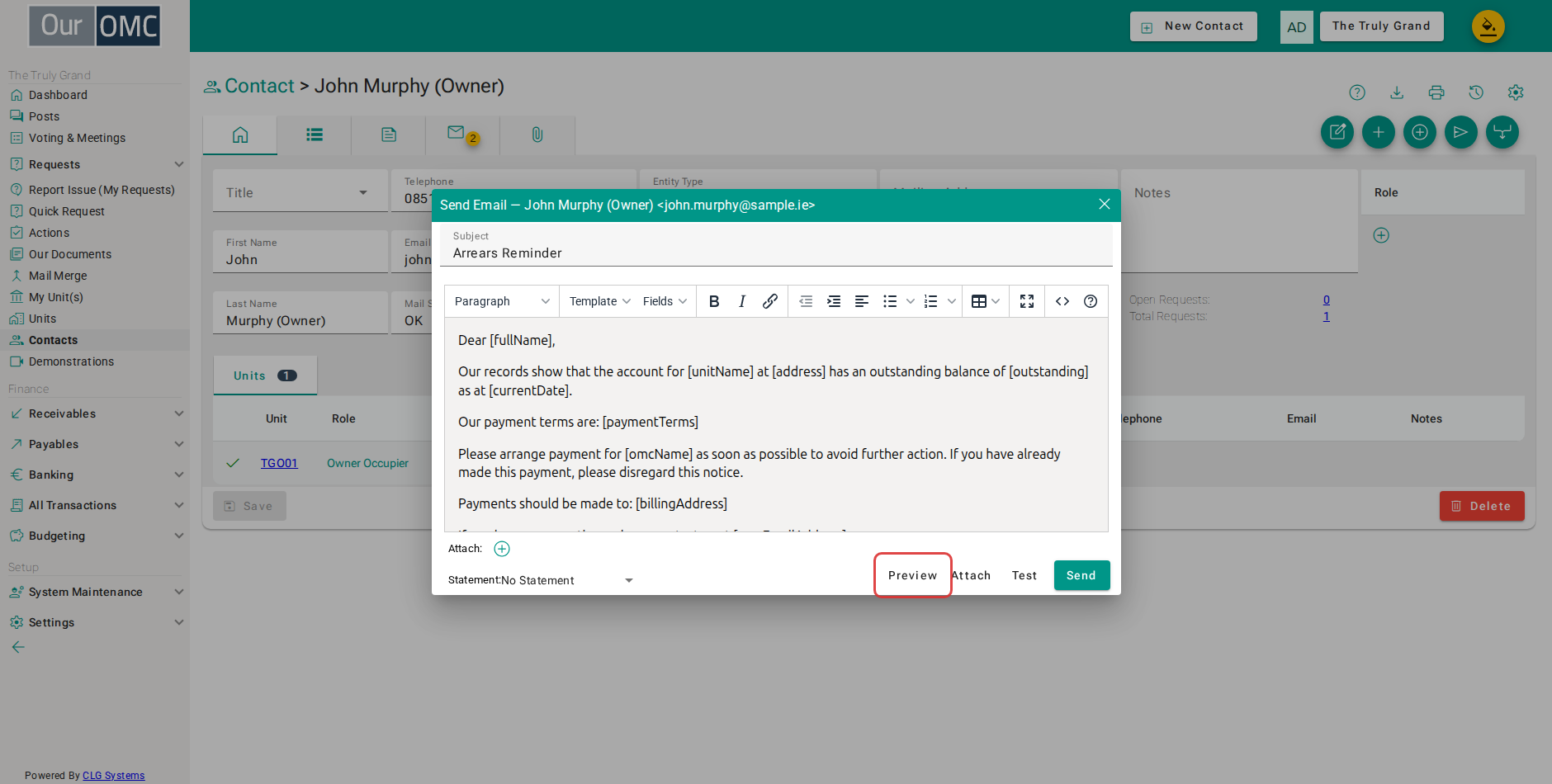This screenshot has width=1552, height=784.
Task: Open the page help question mark icon
Action: (x=1357, y=92)
